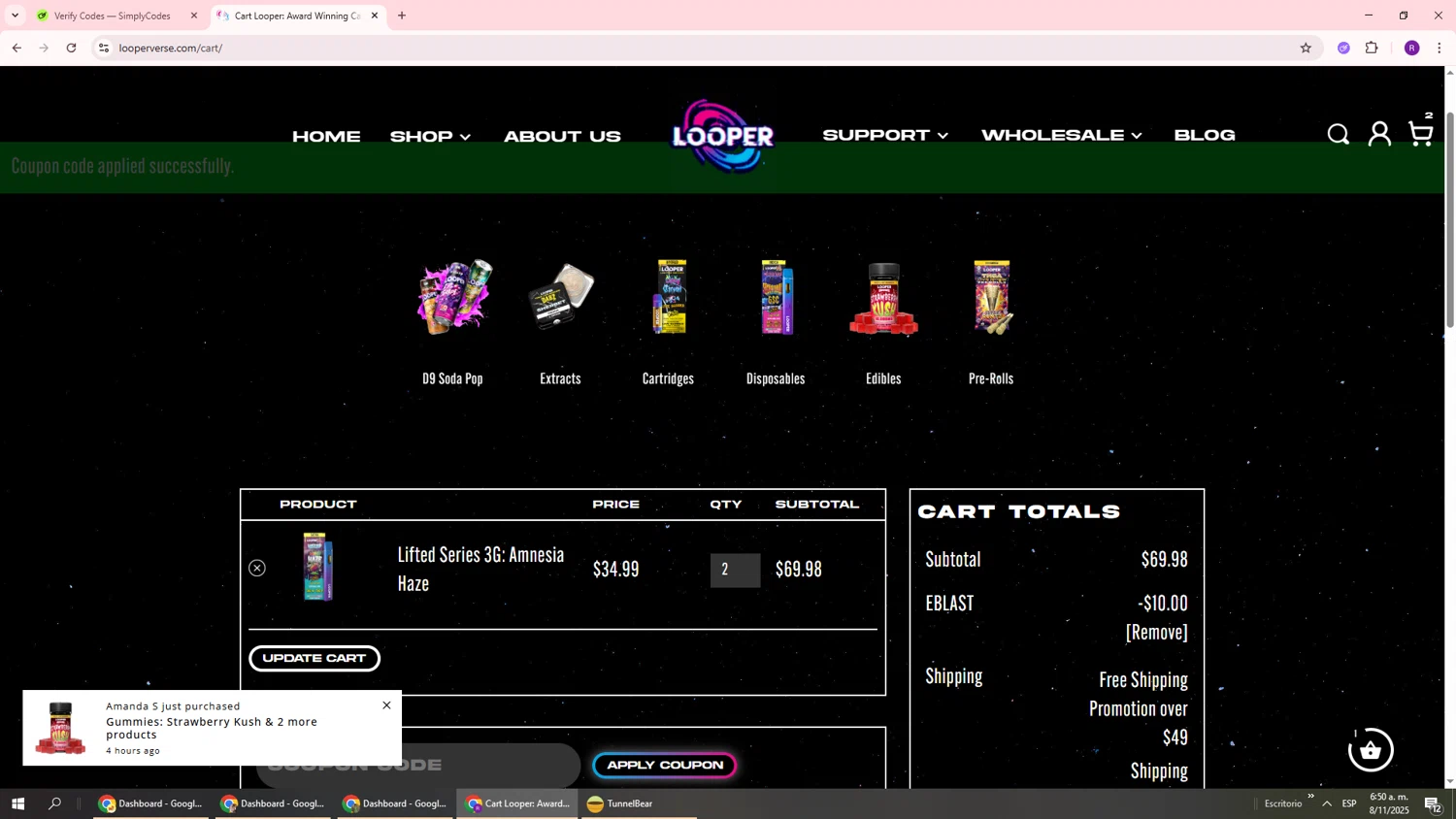
Task: Open Lifted Series 3G: Amnesia Haze product link
Action: (x=480, y=569)
